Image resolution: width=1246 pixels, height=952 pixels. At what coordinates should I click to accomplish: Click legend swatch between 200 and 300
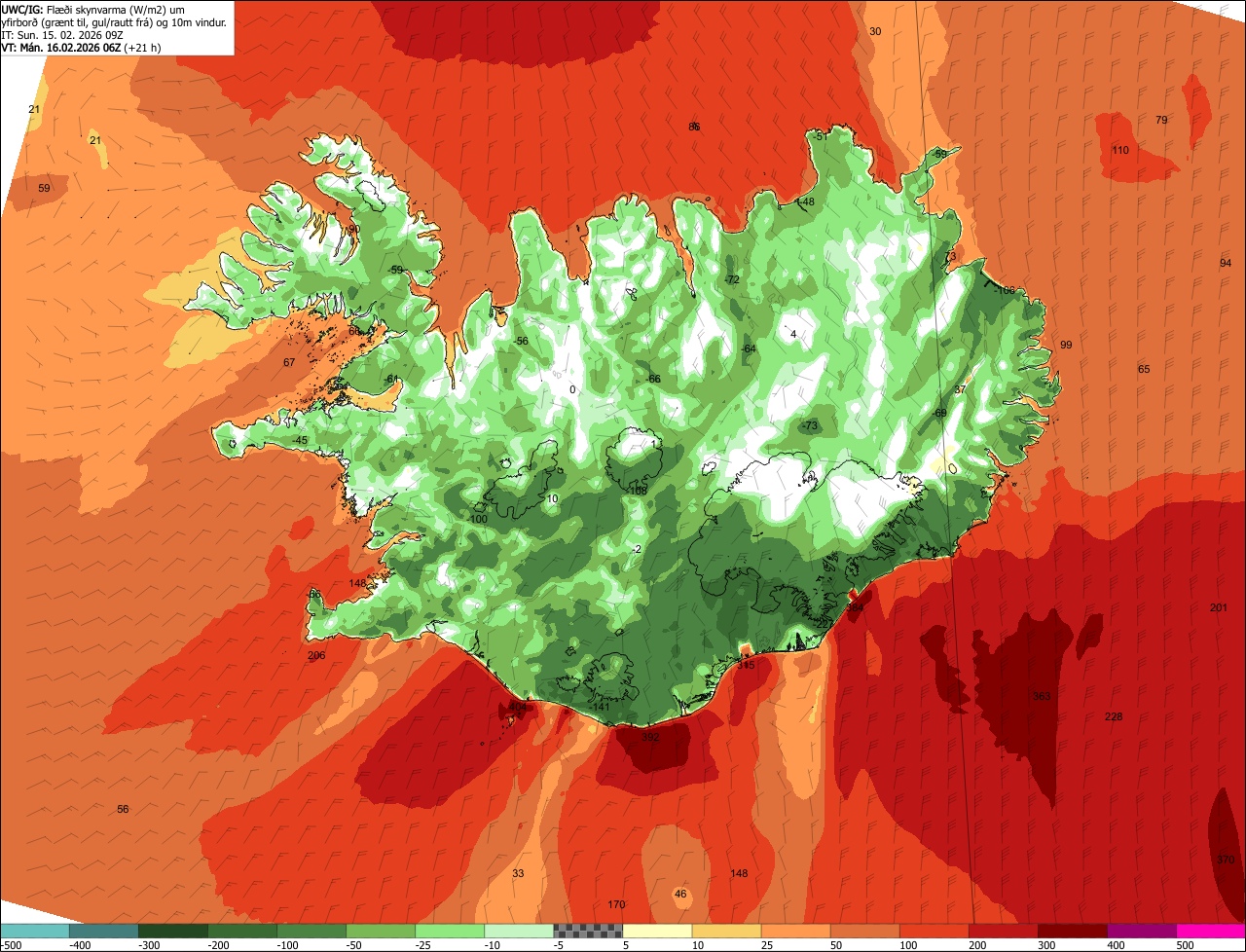point(1003,931)
